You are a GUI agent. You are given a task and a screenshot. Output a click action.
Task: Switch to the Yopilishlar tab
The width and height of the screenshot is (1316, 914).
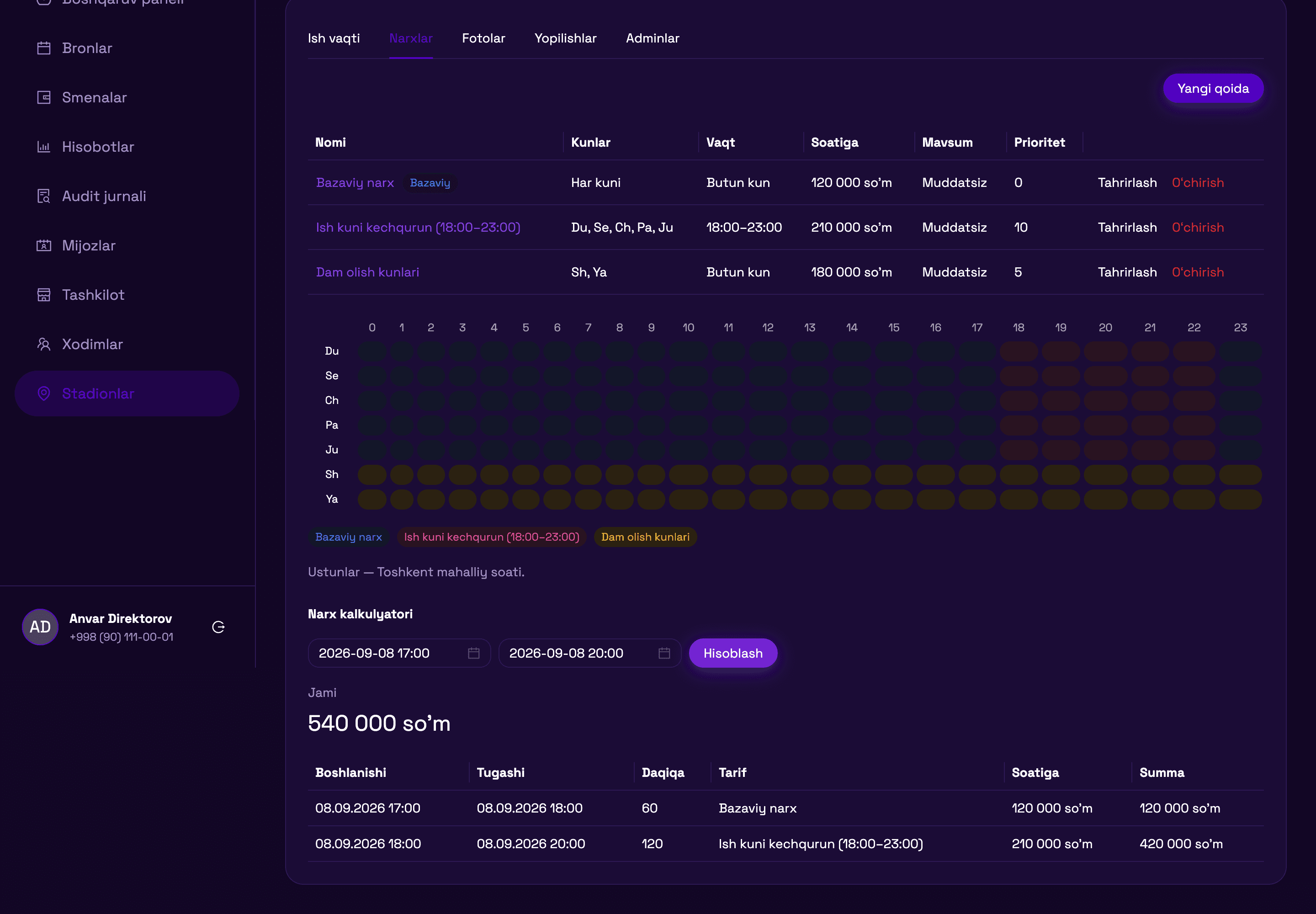tap(566, 38)
